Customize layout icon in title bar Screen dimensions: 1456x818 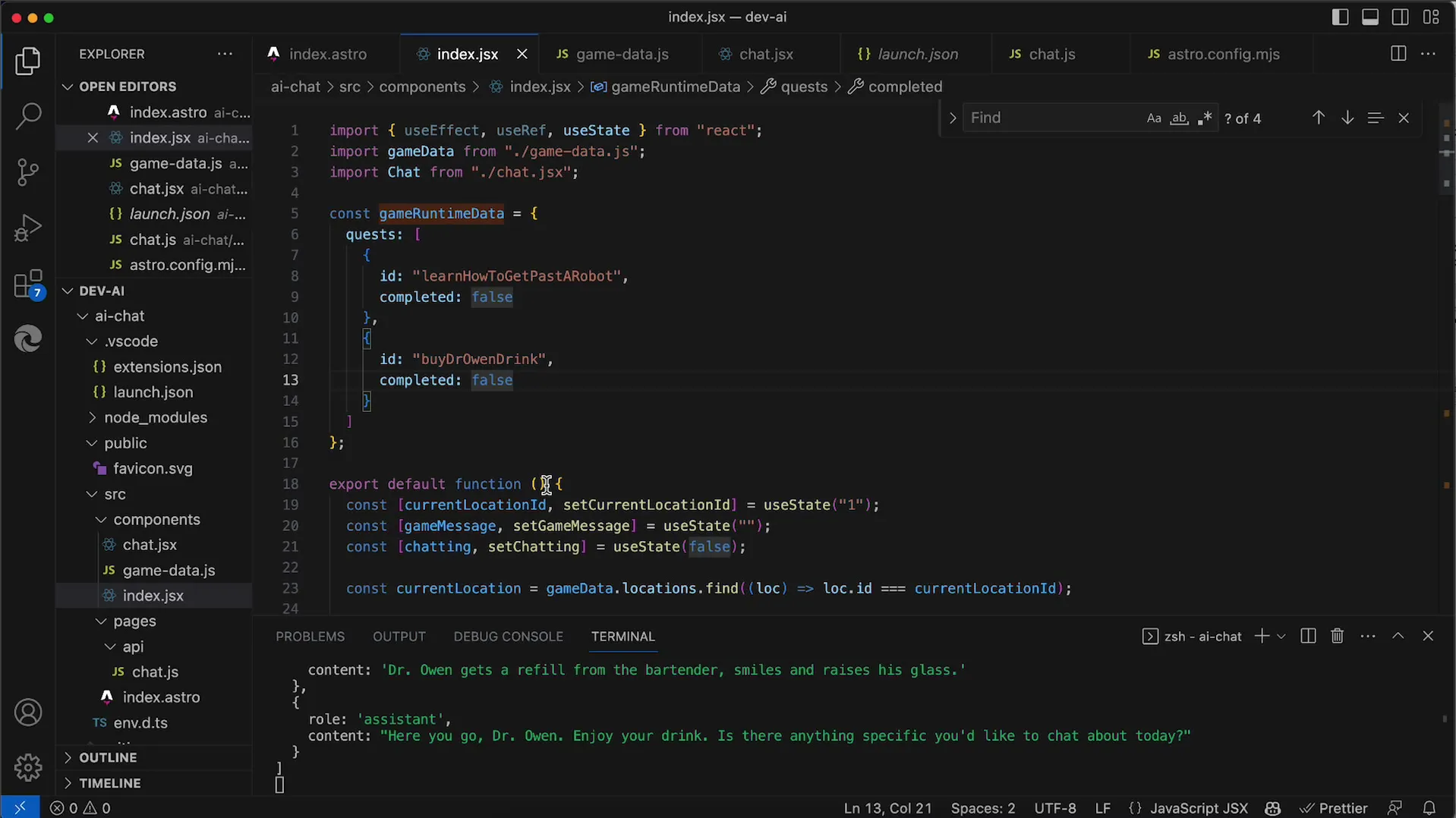pos(1432,17)
